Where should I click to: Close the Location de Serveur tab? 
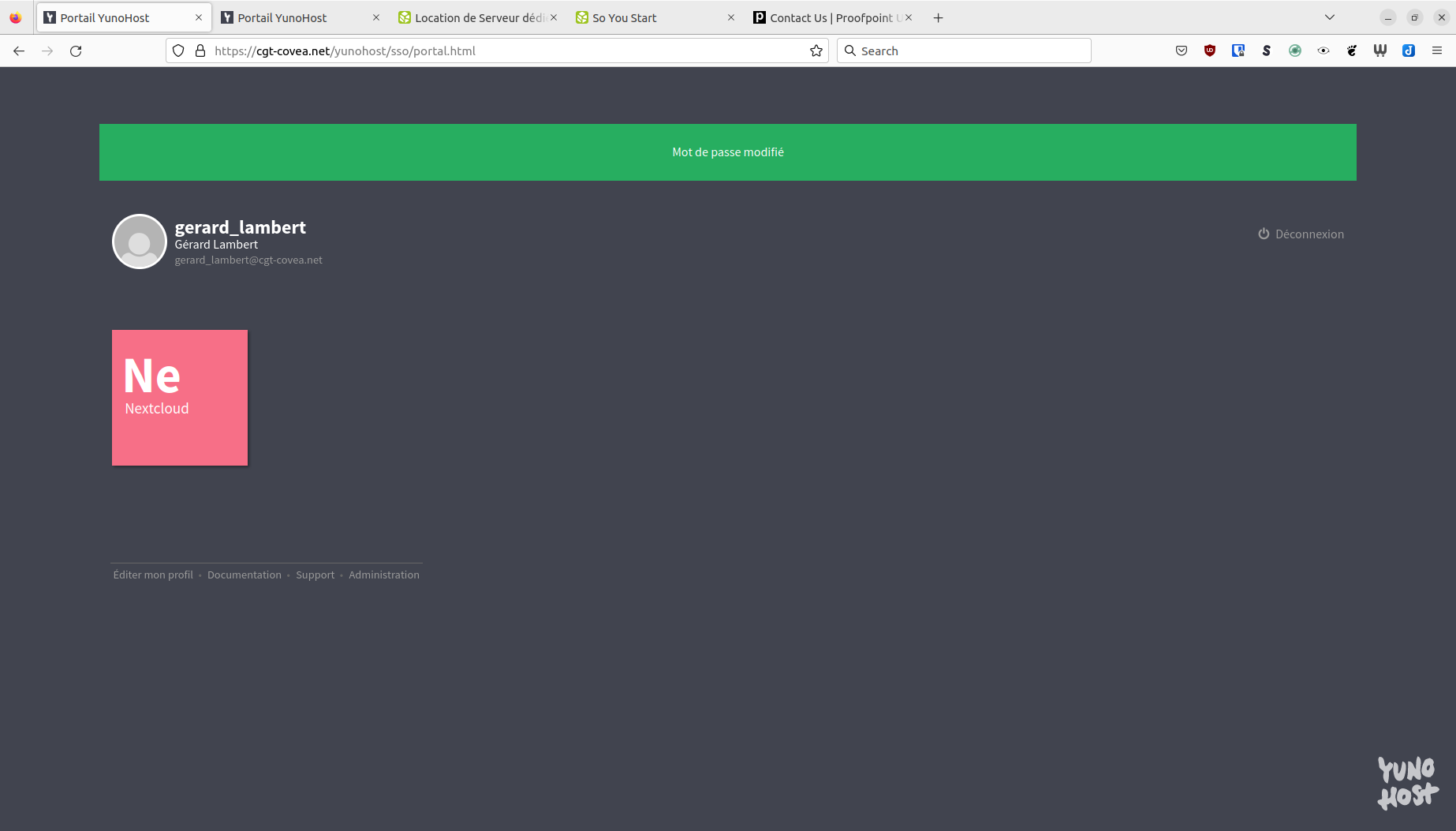554,17
